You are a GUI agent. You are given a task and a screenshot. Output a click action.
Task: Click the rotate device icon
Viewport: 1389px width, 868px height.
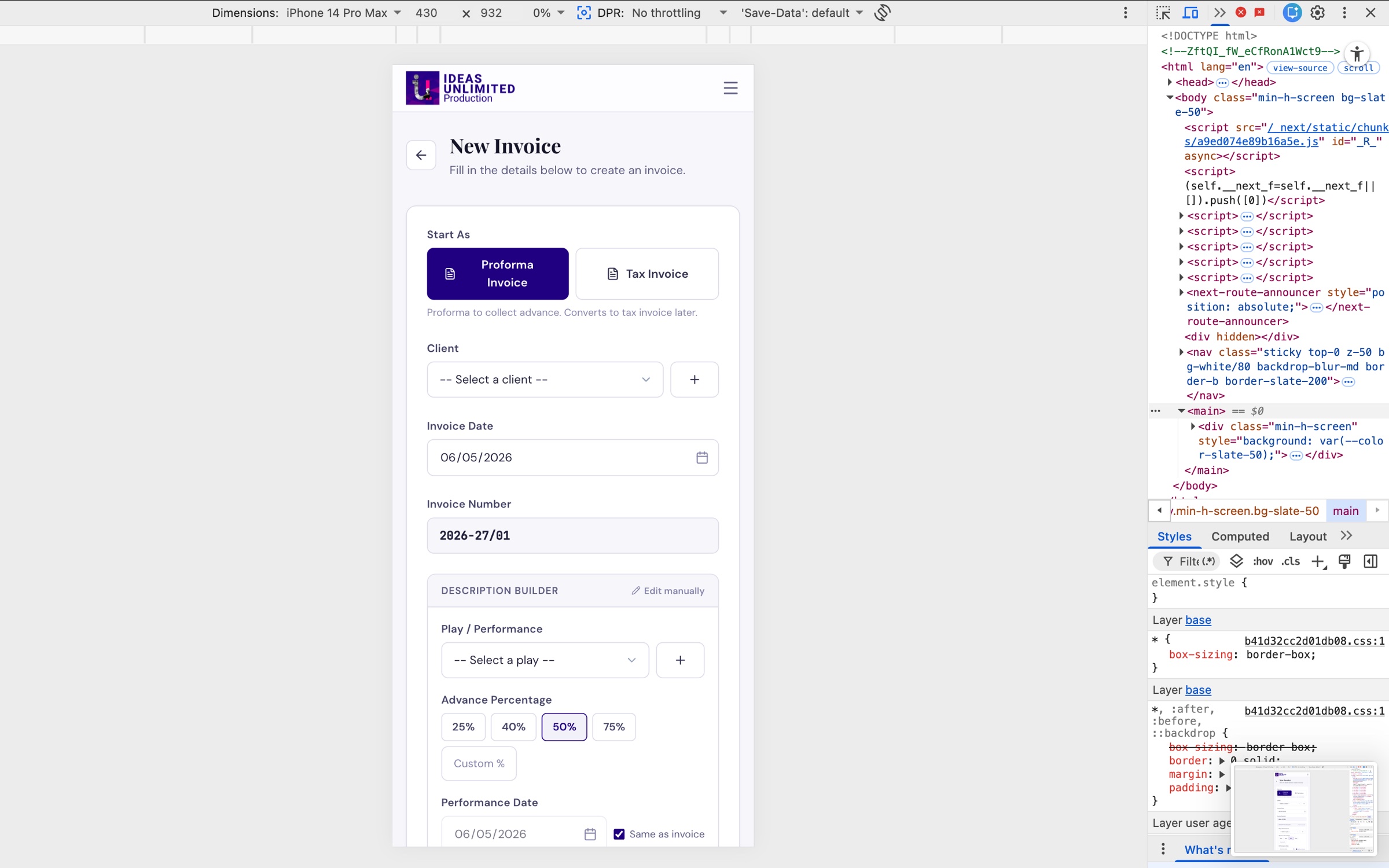[x=882, y=13]
